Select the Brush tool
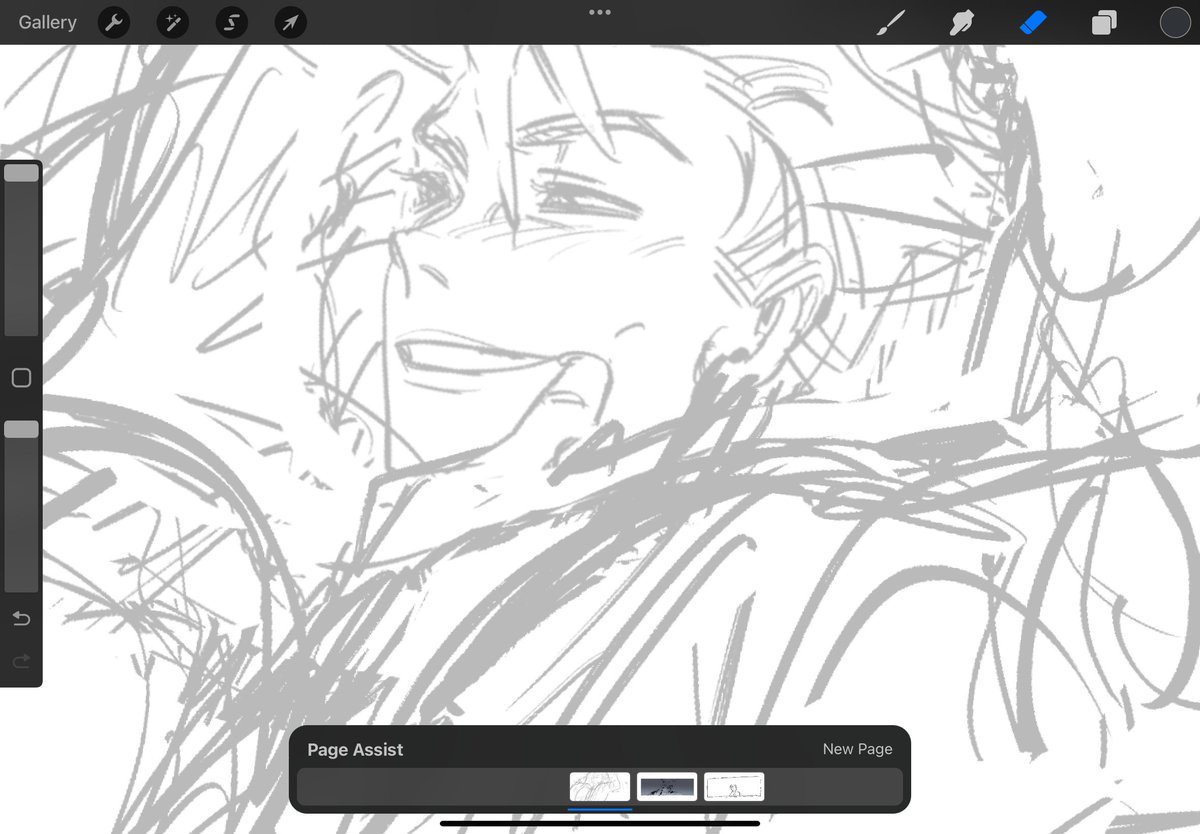1200x834 pixels. click(890, 22)
